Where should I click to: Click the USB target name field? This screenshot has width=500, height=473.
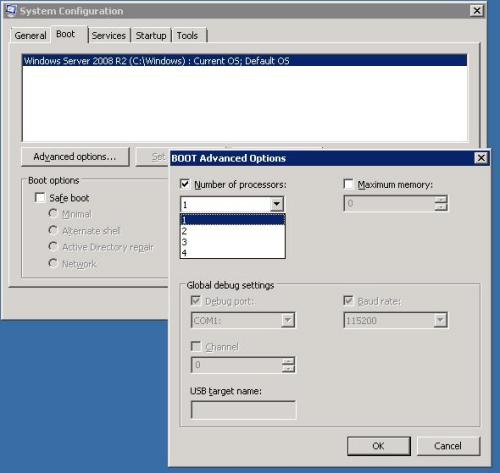tap(243, 410)
